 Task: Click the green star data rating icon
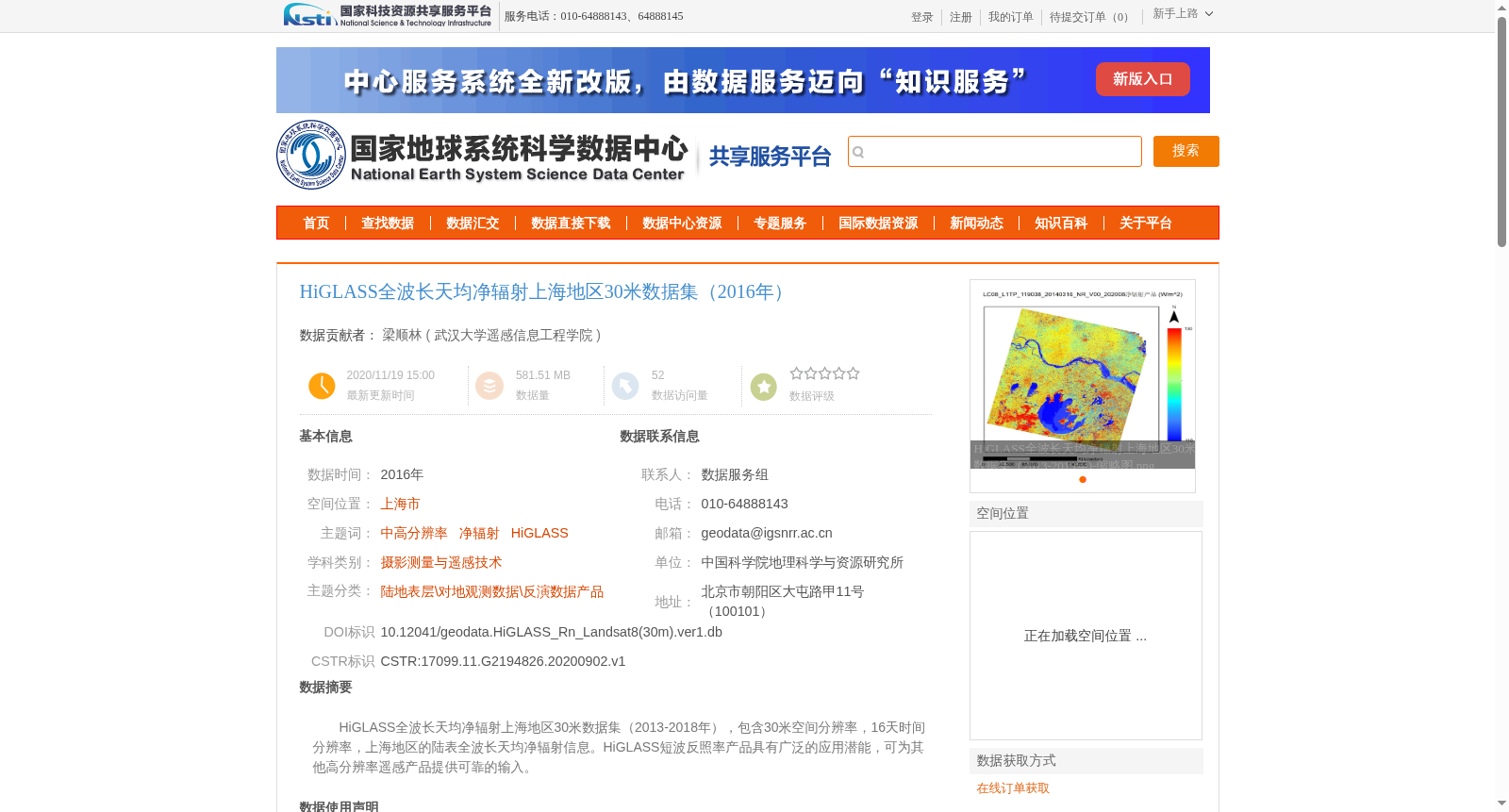764,386
